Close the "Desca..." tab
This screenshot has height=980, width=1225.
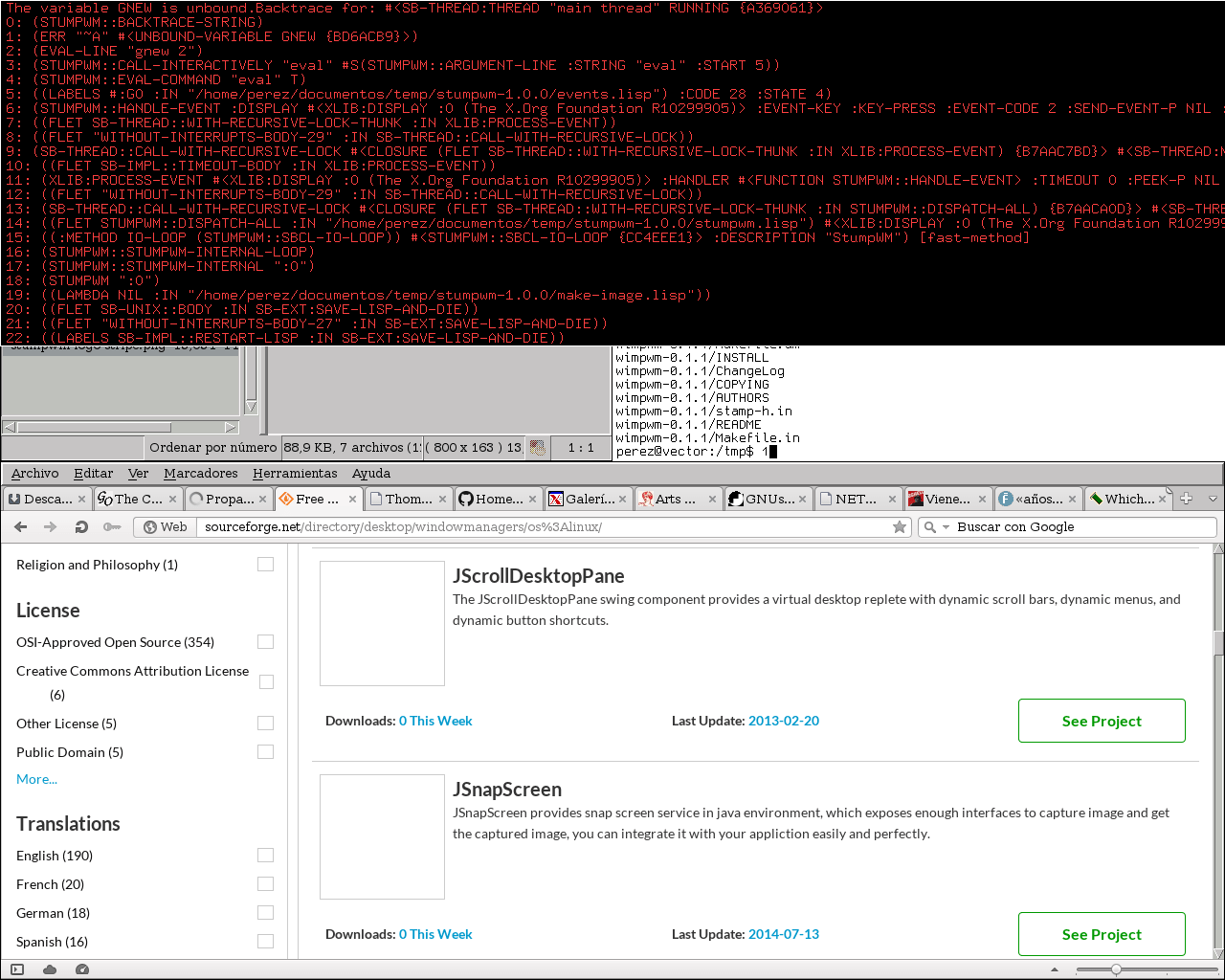click(x=81, y=499)
